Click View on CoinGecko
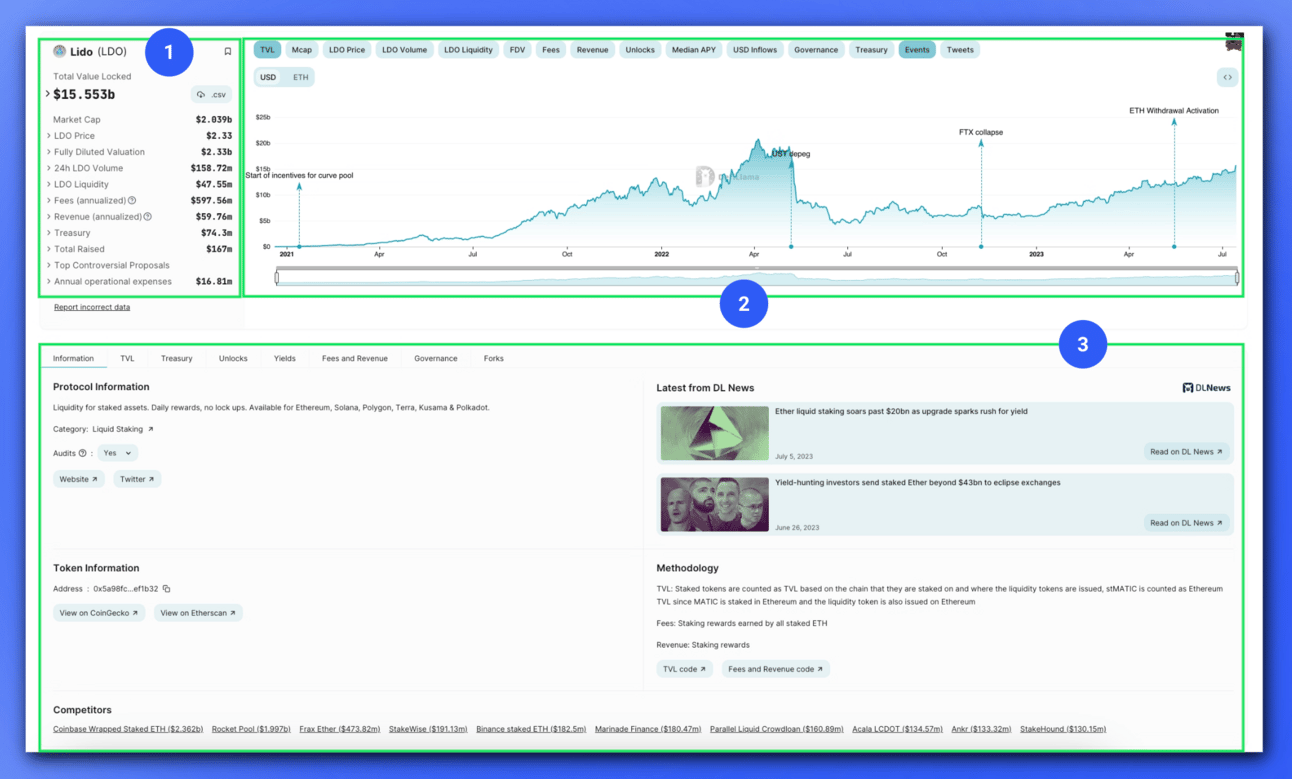Screen dimensions: 1292x779 pyautogui.click(x=99, y=613)
